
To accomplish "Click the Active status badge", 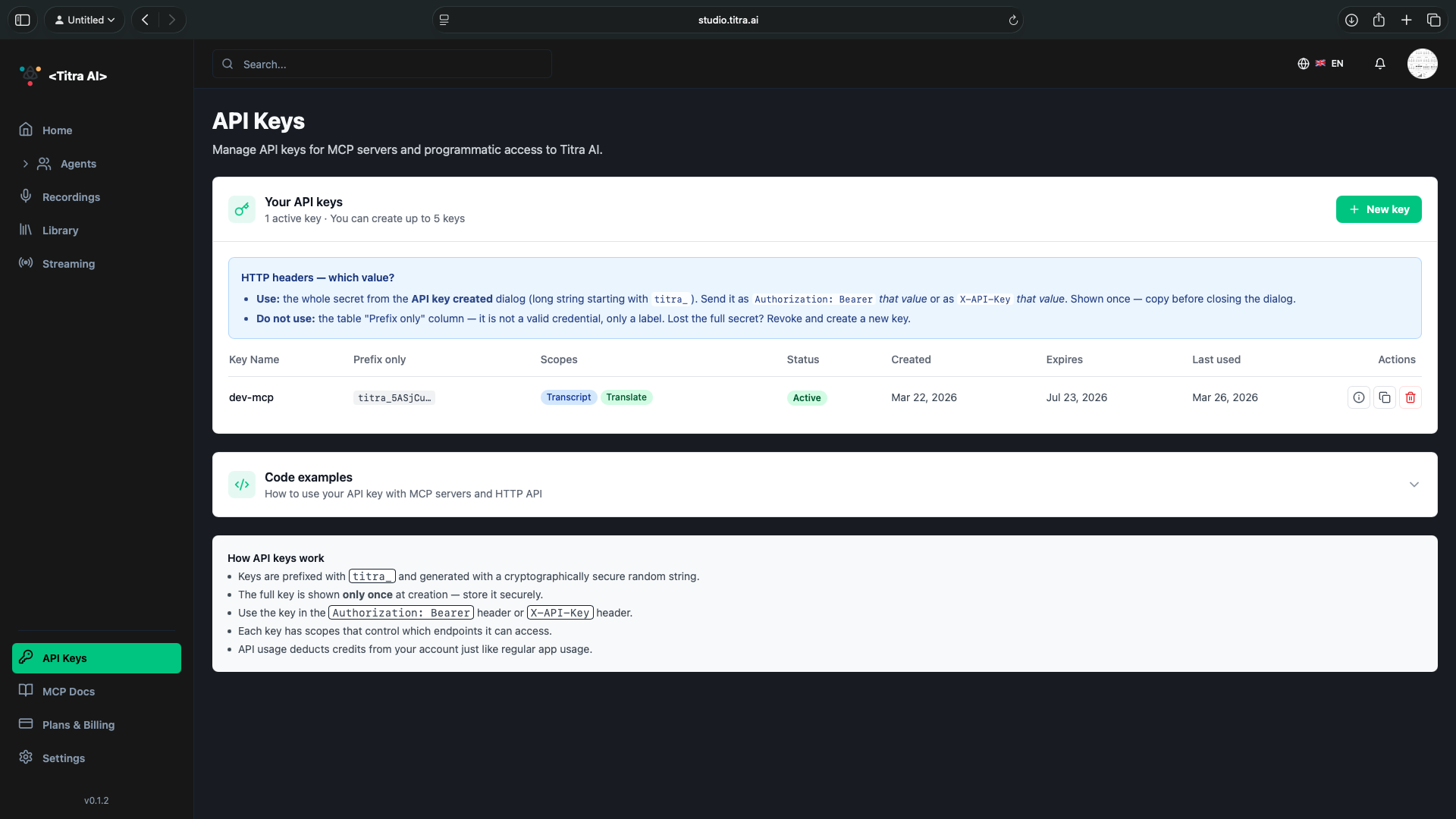I will click(807, 398).
